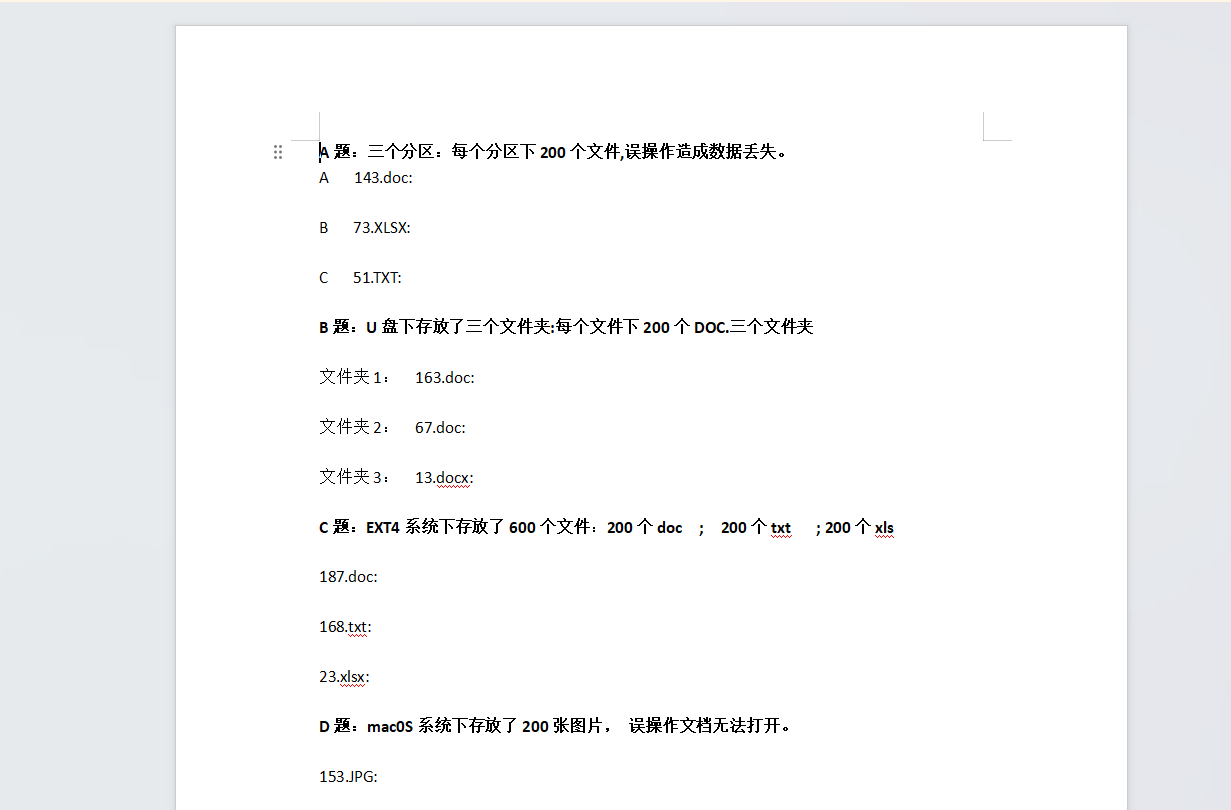Click the '51.TXT:' text
1231x810 pixels.
click(x=377, y=278)
